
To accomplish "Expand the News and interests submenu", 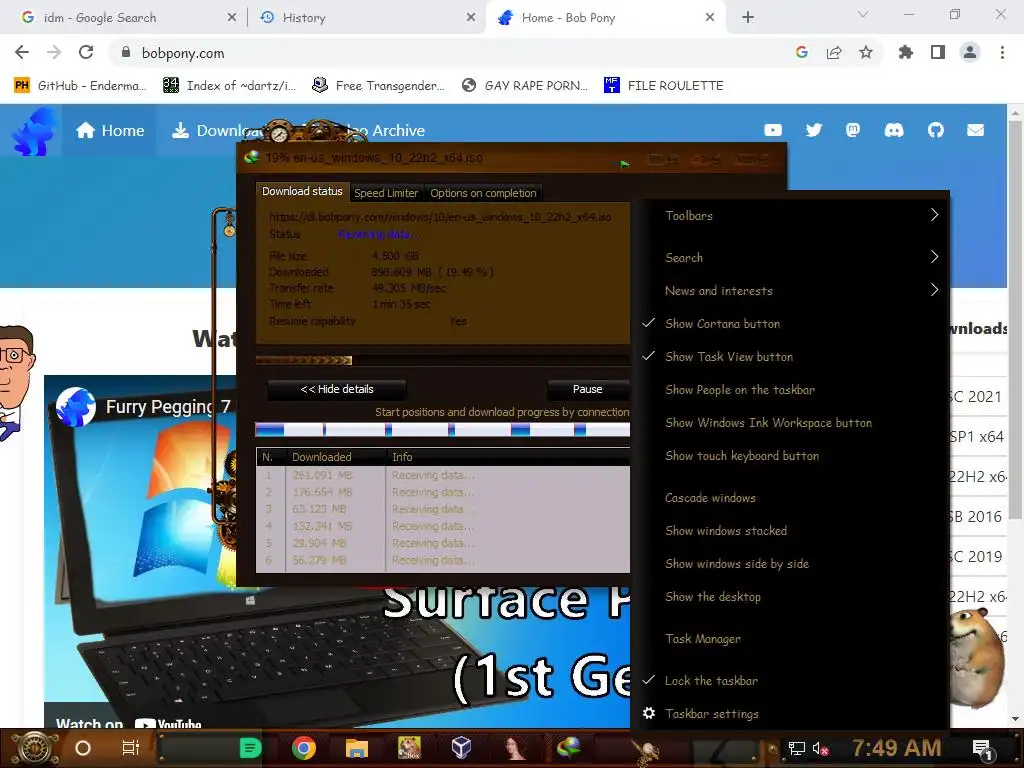I will tap(790, 291).
